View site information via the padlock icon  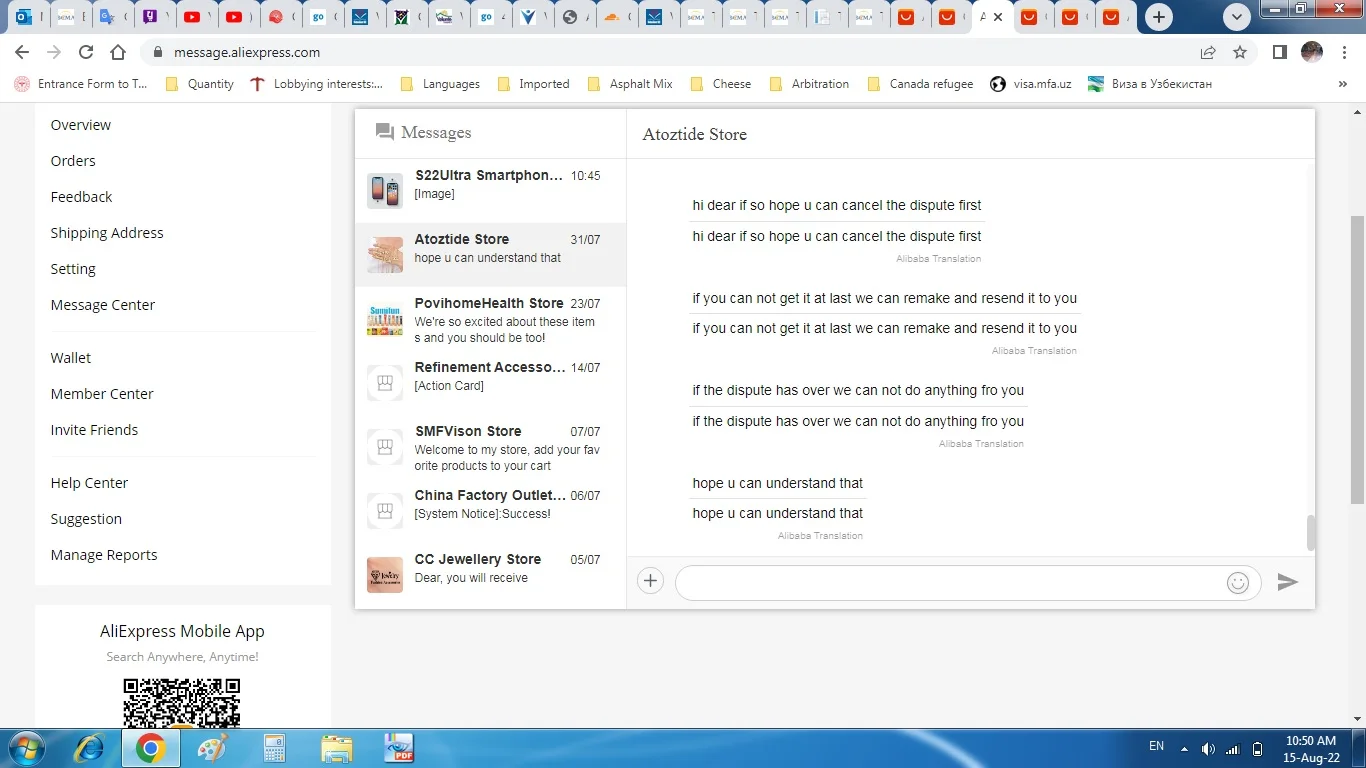tap(156, 53)
